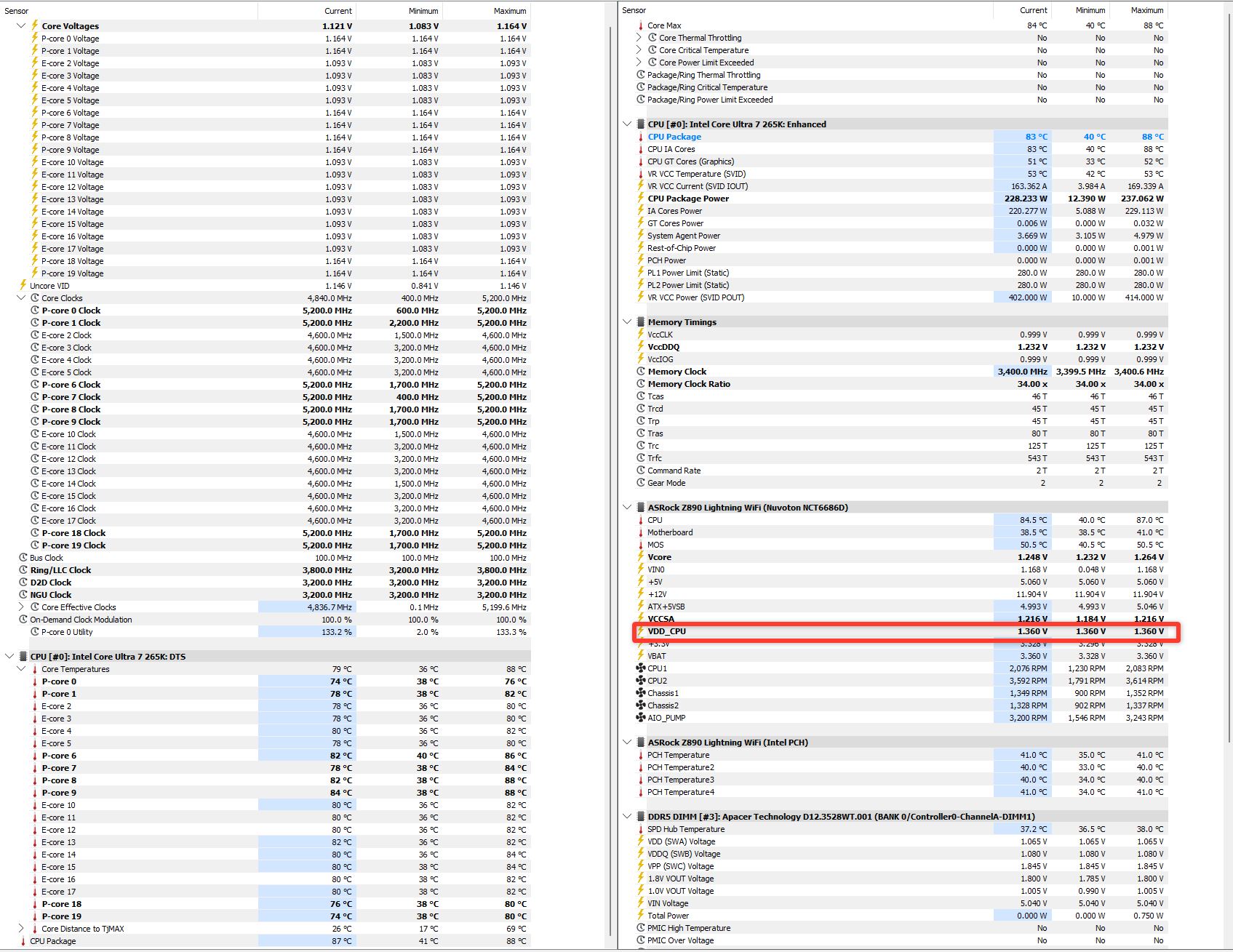The height and width of the screenshot is (952, 1233).
Task: Click the clock icon next to NGU Clock
Action: click(23, 594)
